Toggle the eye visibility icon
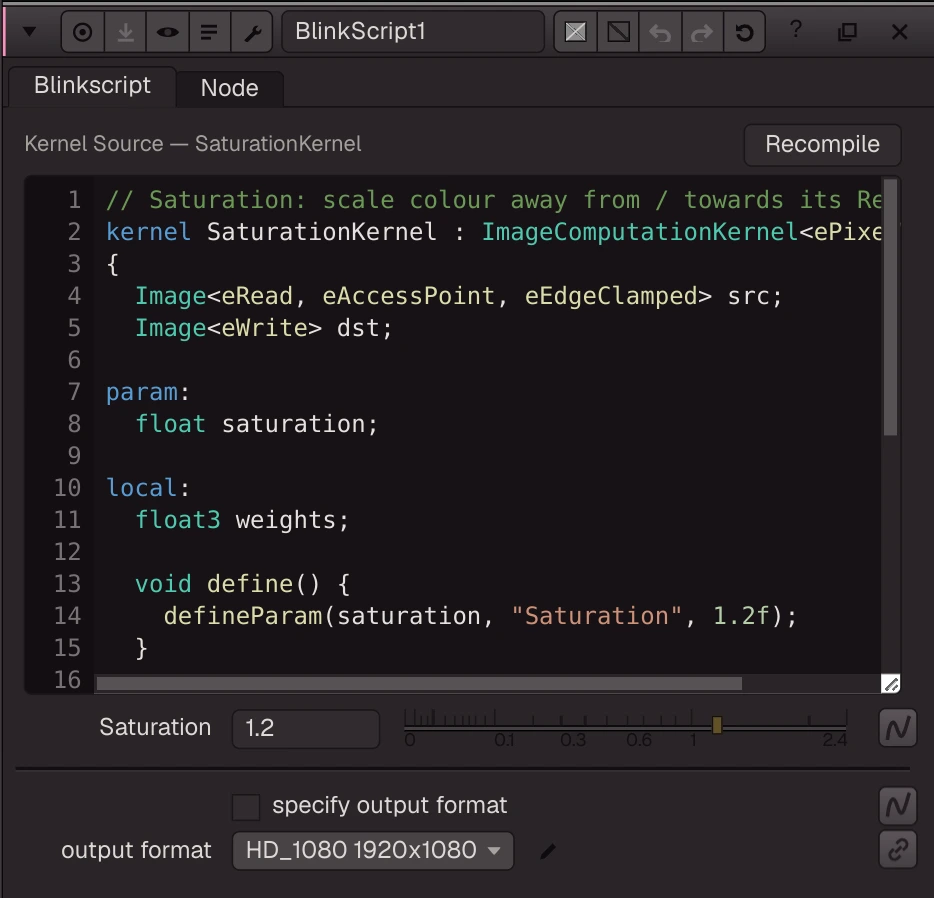The height and width of the screenshot is (898, 934). coord(167,32)
